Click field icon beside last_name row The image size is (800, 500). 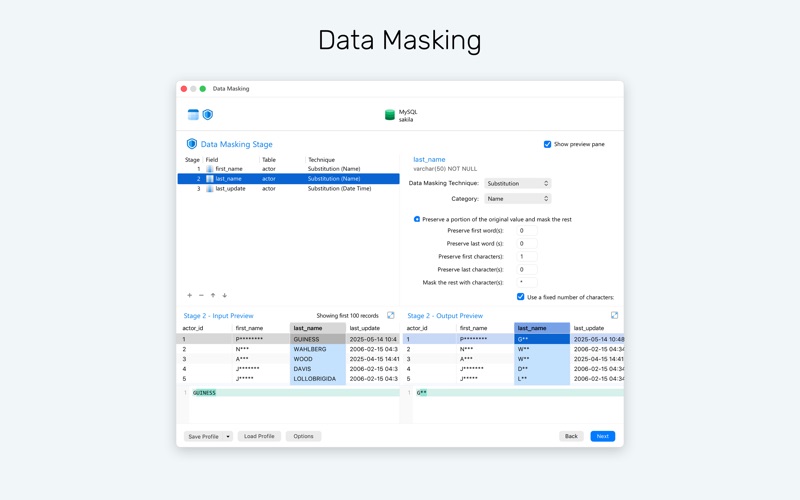click(x=210, y=179)
